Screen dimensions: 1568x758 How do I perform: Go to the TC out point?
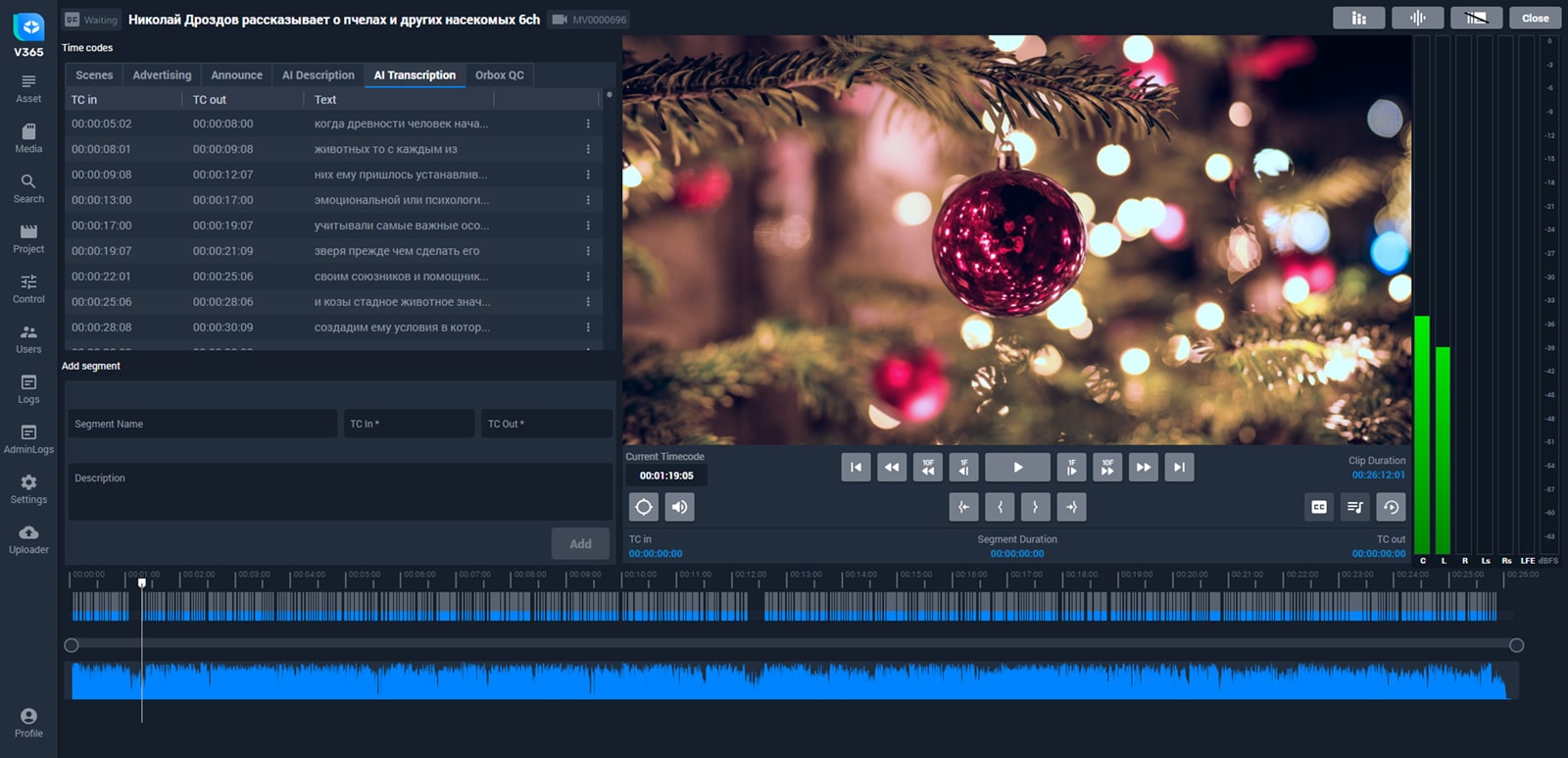coord(1071,507)
